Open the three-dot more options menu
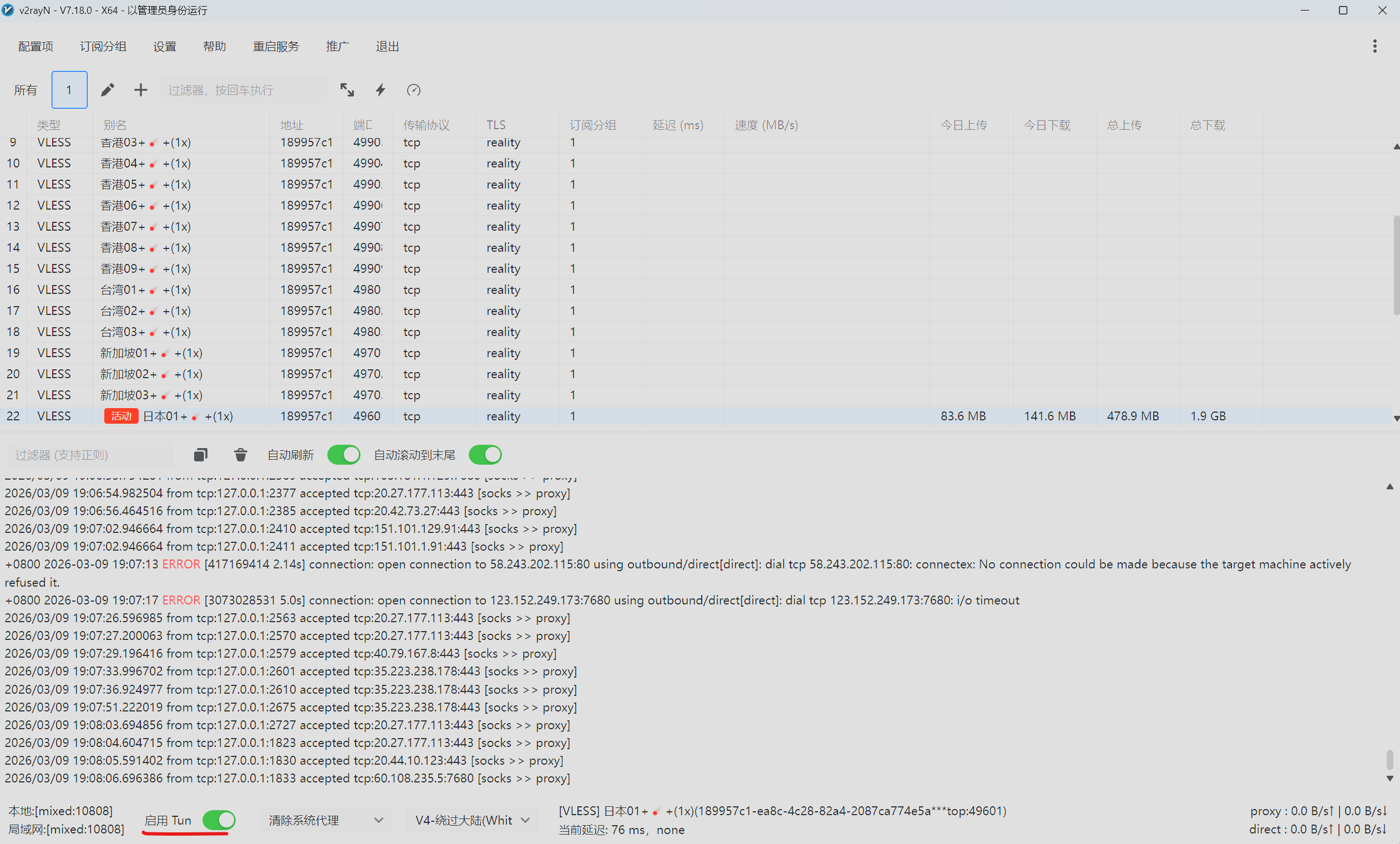Screen dimensions: 1400x844 coord(1374,46)
